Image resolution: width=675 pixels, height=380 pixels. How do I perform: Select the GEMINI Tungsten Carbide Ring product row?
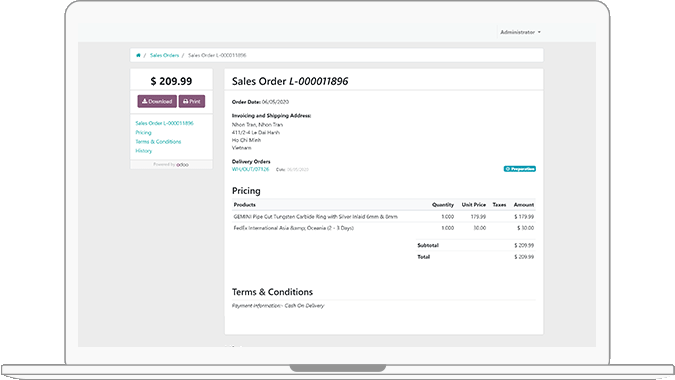[384, 216]
